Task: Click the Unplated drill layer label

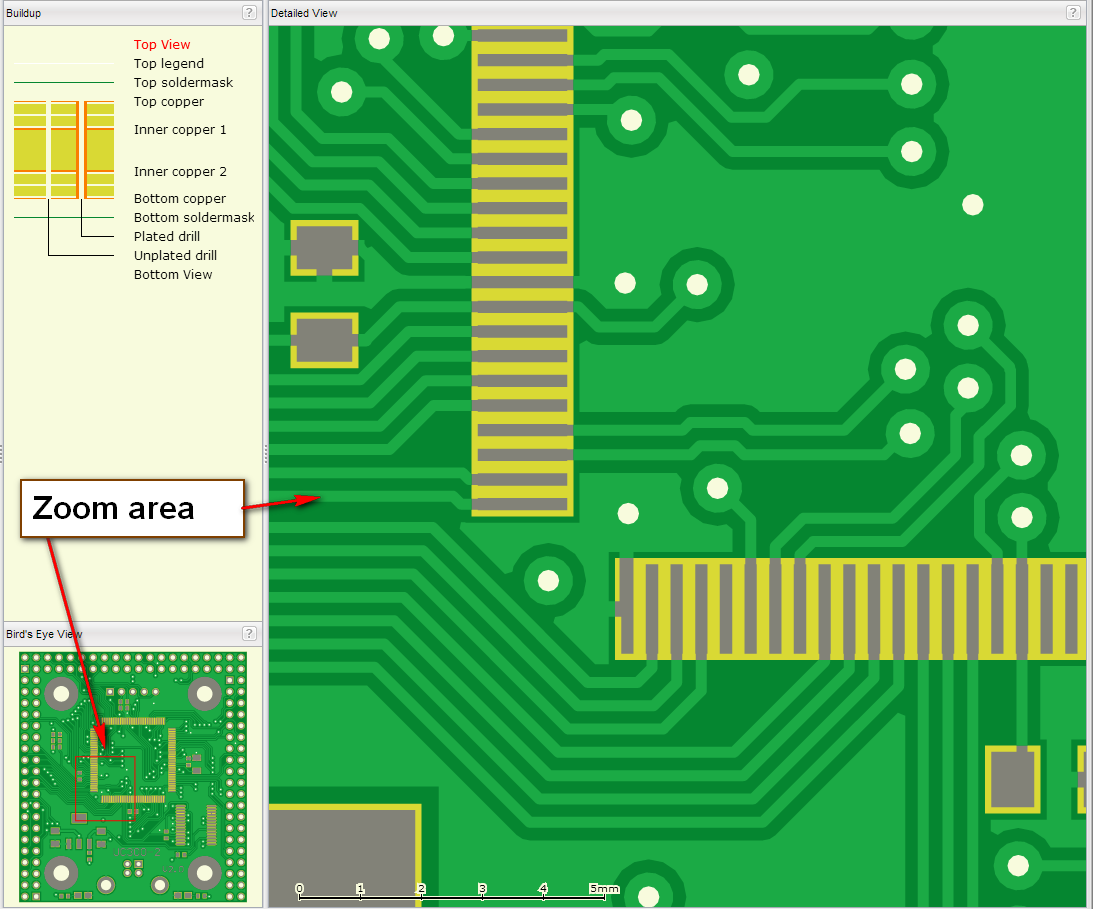Action: coord(175,256)
